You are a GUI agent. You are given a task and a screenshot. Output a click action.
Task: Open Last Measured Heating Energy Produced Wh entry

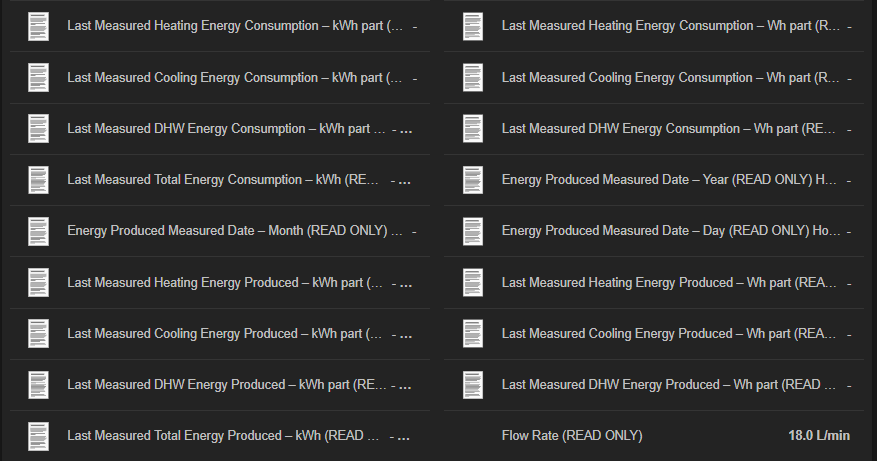point(668,283)
